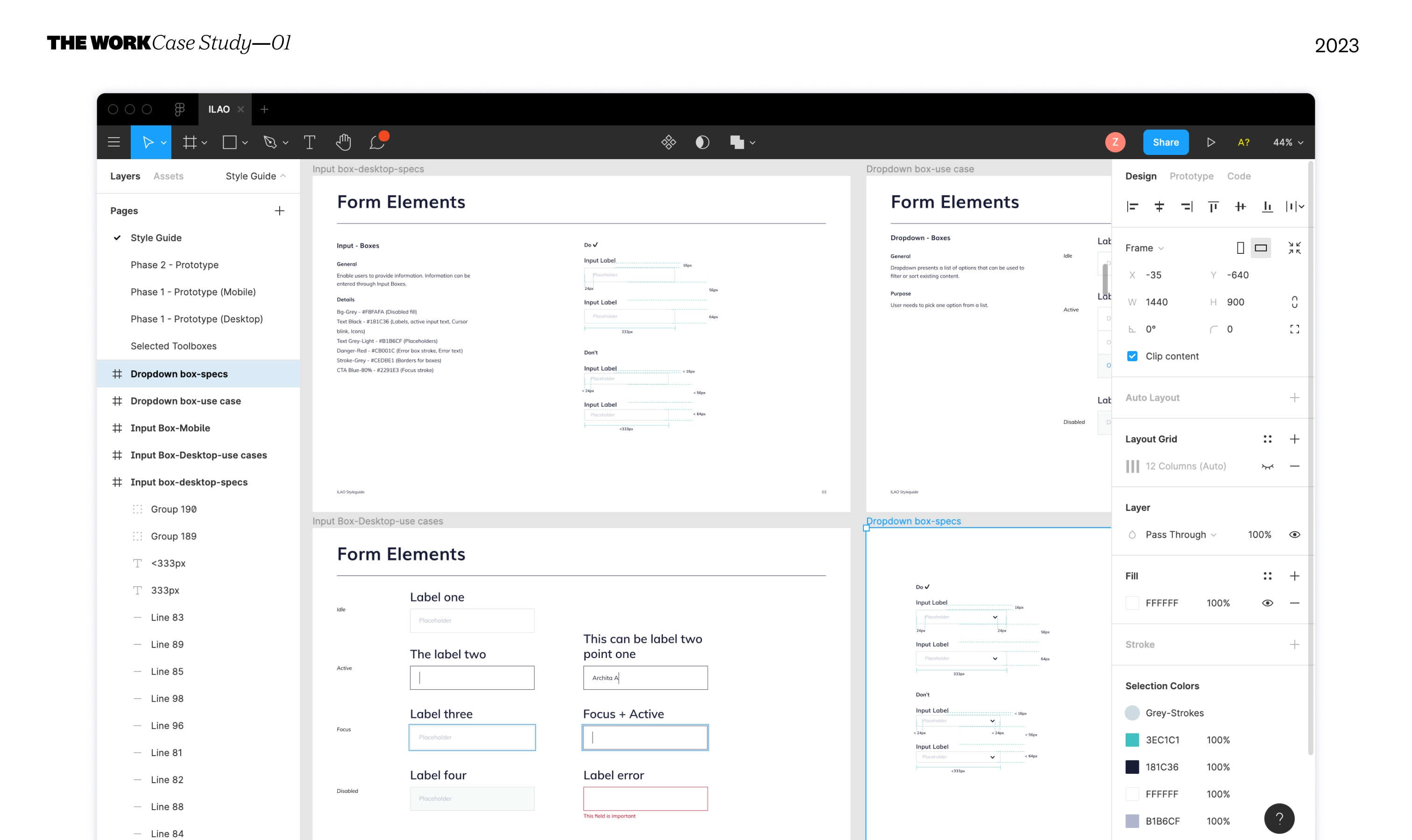Toggle constrain proportions lock
This screenshot has width=1412, height=840.
(x=1294, y=301)
